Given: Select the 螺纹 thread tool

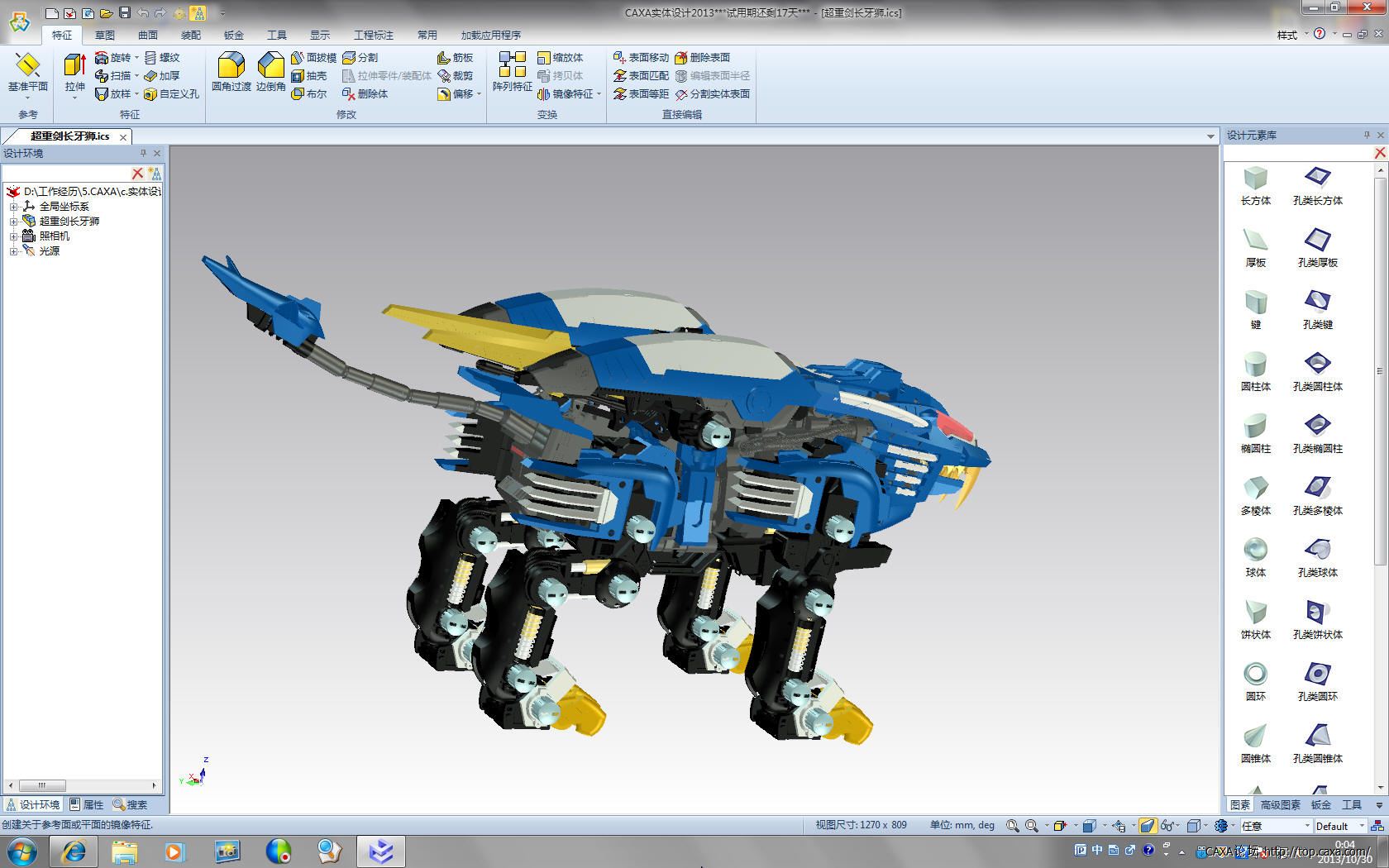Looking at the screenshot, I should point(161,57).
